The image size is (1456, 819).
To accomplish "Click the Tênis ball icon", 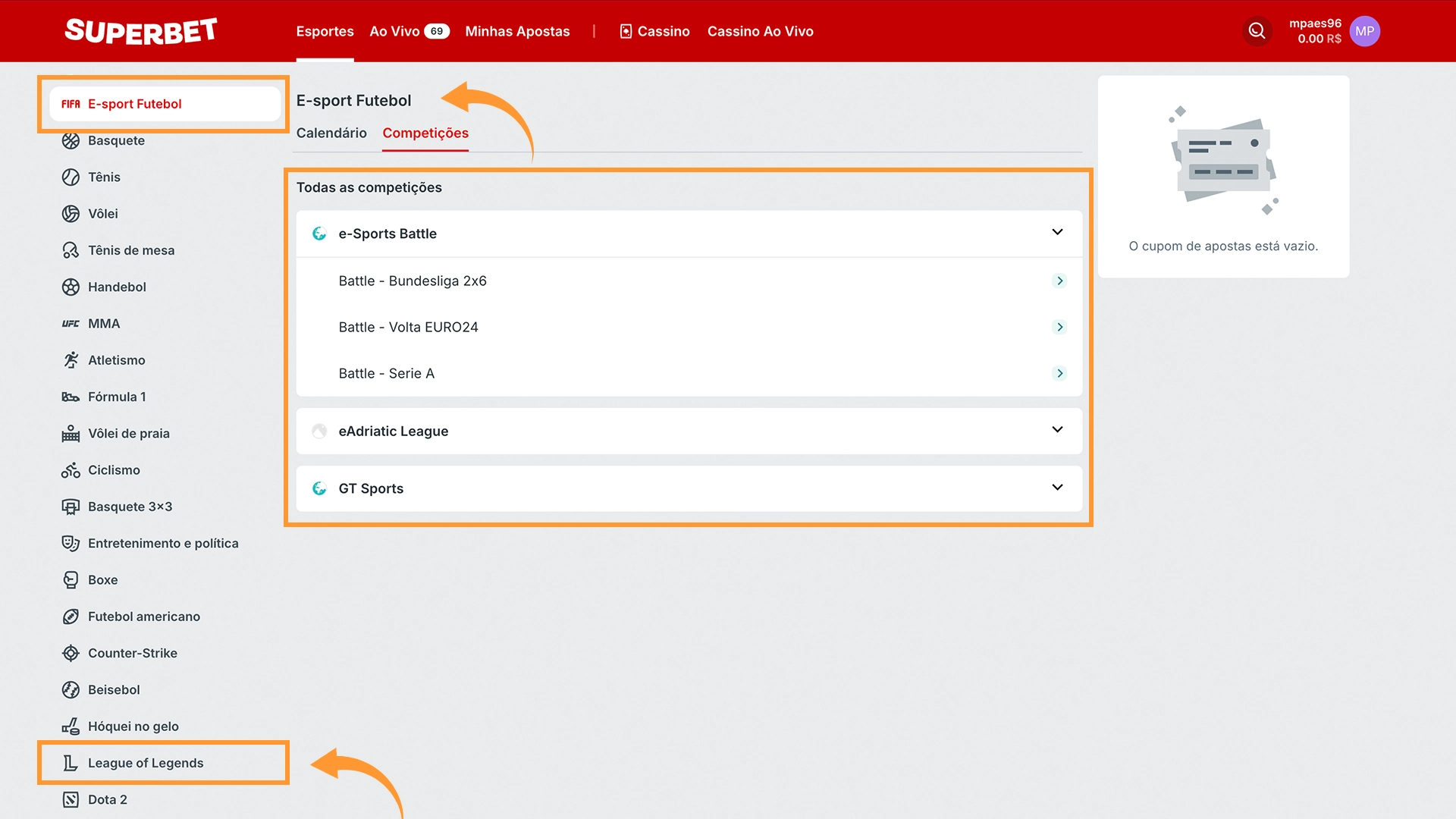I will click(x=71, y=177).
